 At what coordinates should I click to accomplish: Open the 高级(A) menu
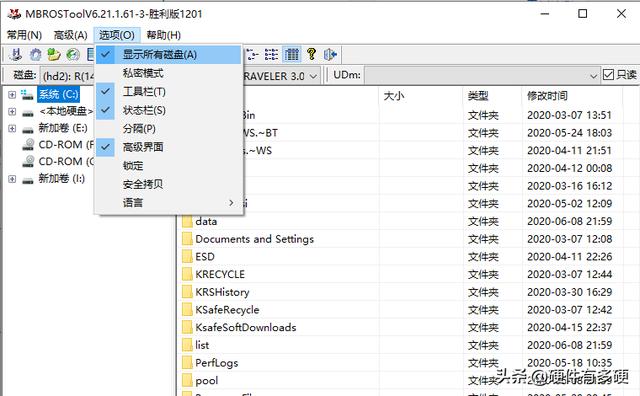click(x=71, y=35)
